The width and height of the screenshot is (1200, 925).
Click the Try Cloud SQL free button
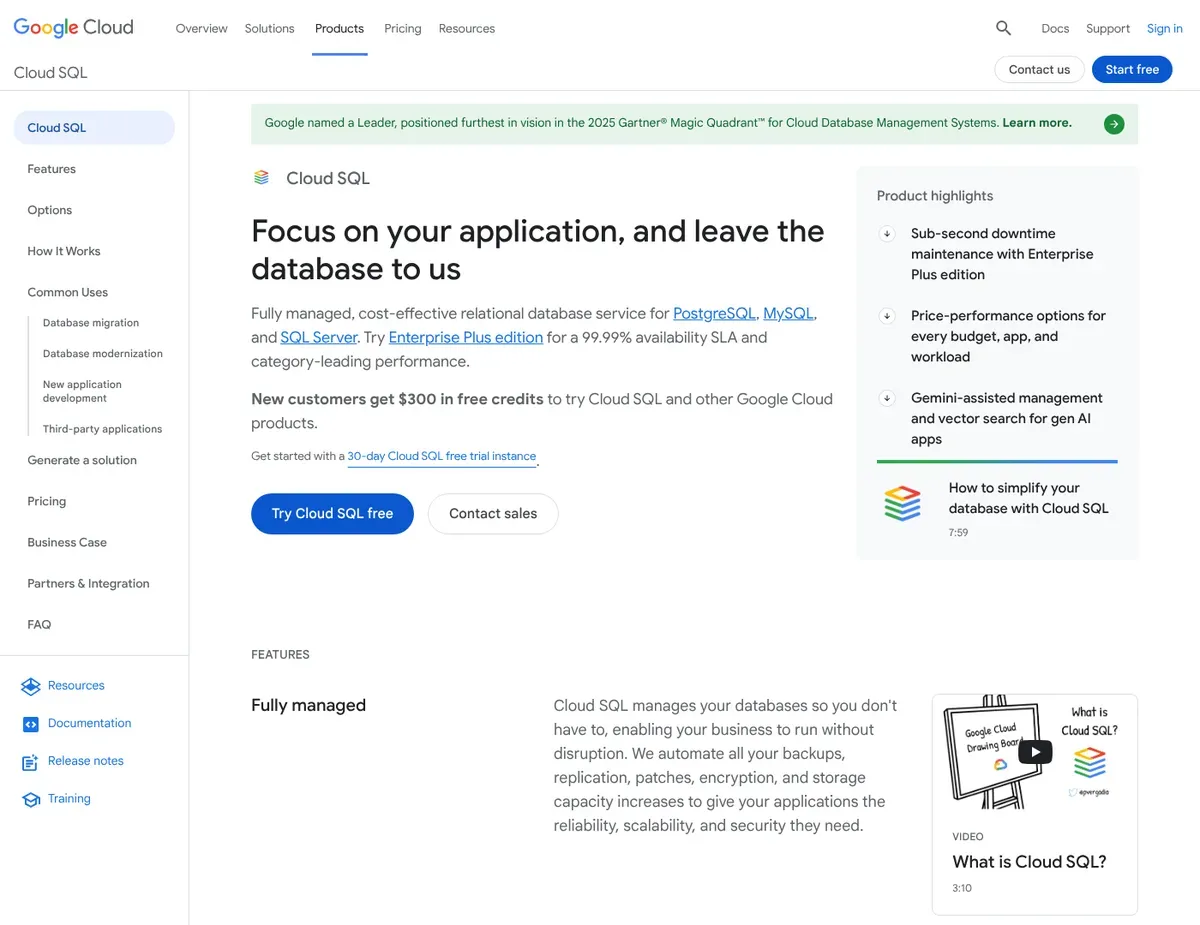[x=332, y=513]
